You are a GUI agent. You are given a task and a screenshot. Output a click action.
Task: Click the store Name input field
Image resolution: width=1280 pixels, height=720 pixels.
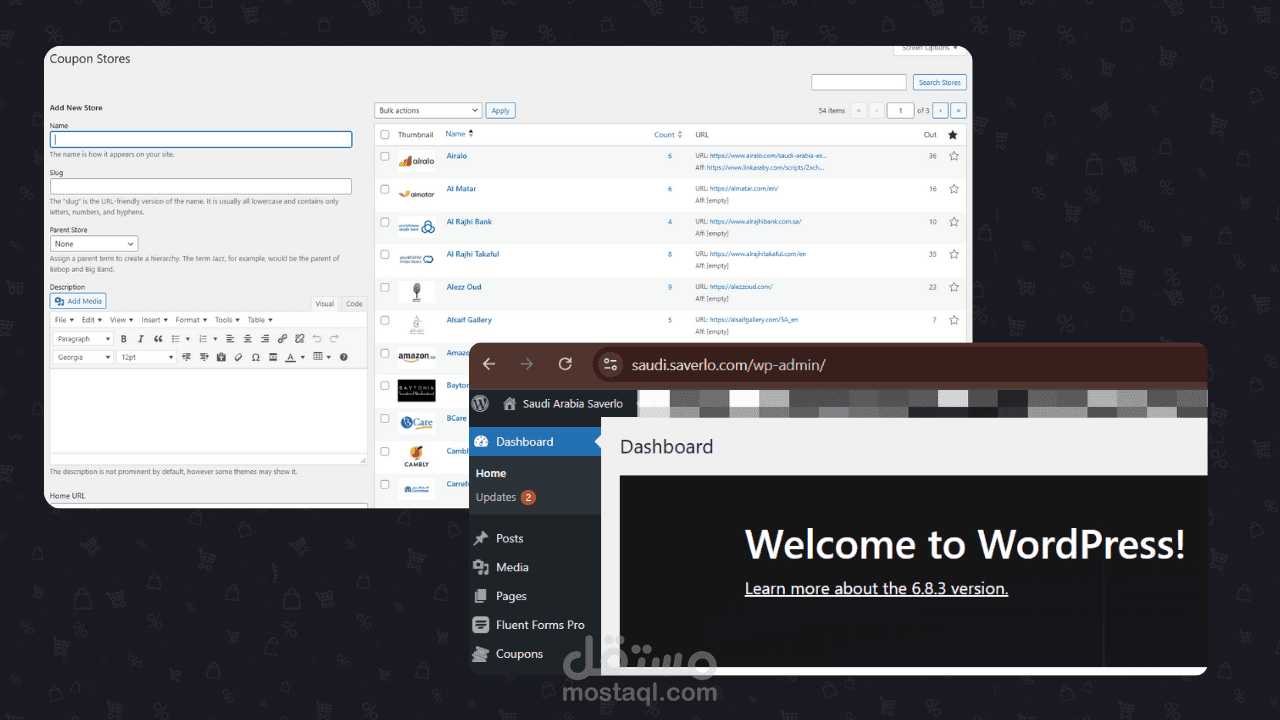201,140
